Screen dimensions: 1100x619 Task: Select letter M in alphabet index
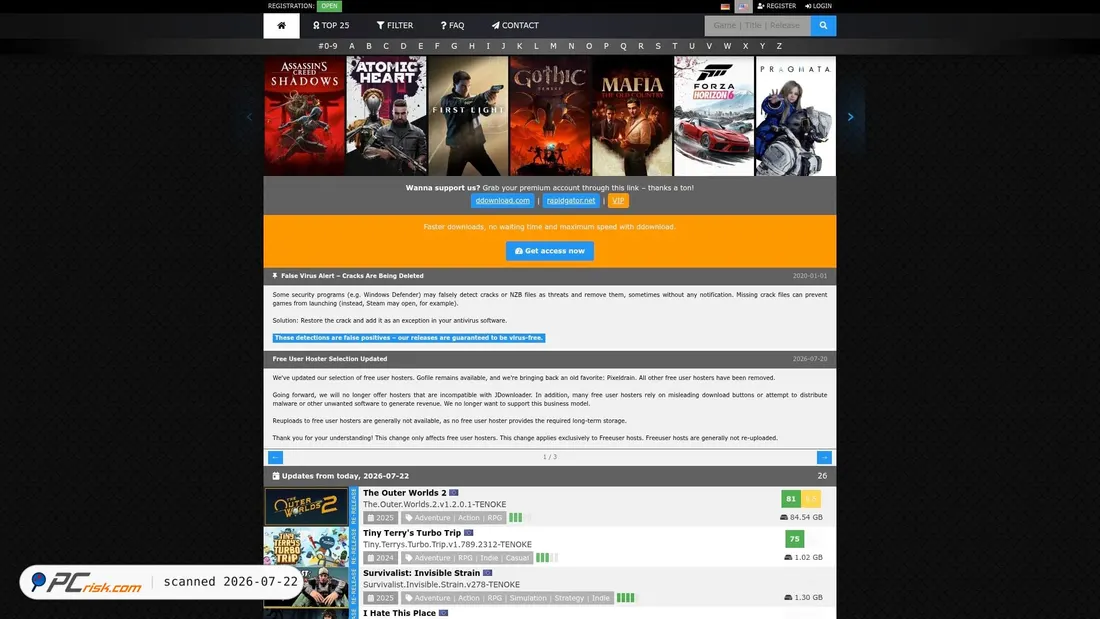[554, 46]
